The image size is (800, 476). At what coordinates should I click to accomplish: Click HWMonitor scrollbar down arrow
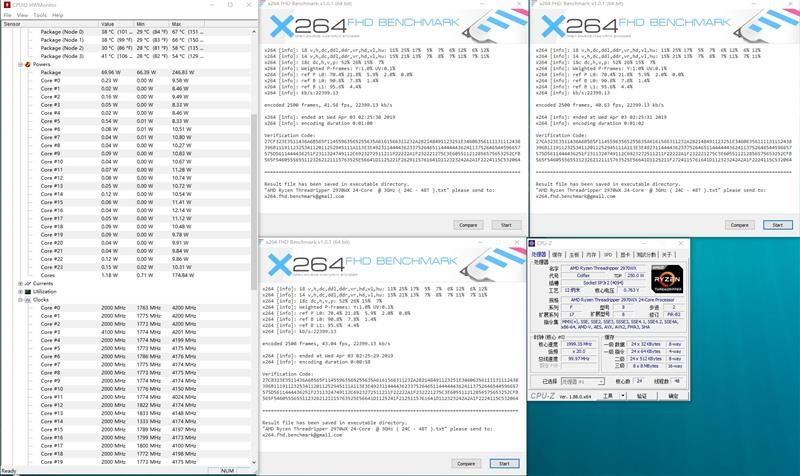pos(254,462)
